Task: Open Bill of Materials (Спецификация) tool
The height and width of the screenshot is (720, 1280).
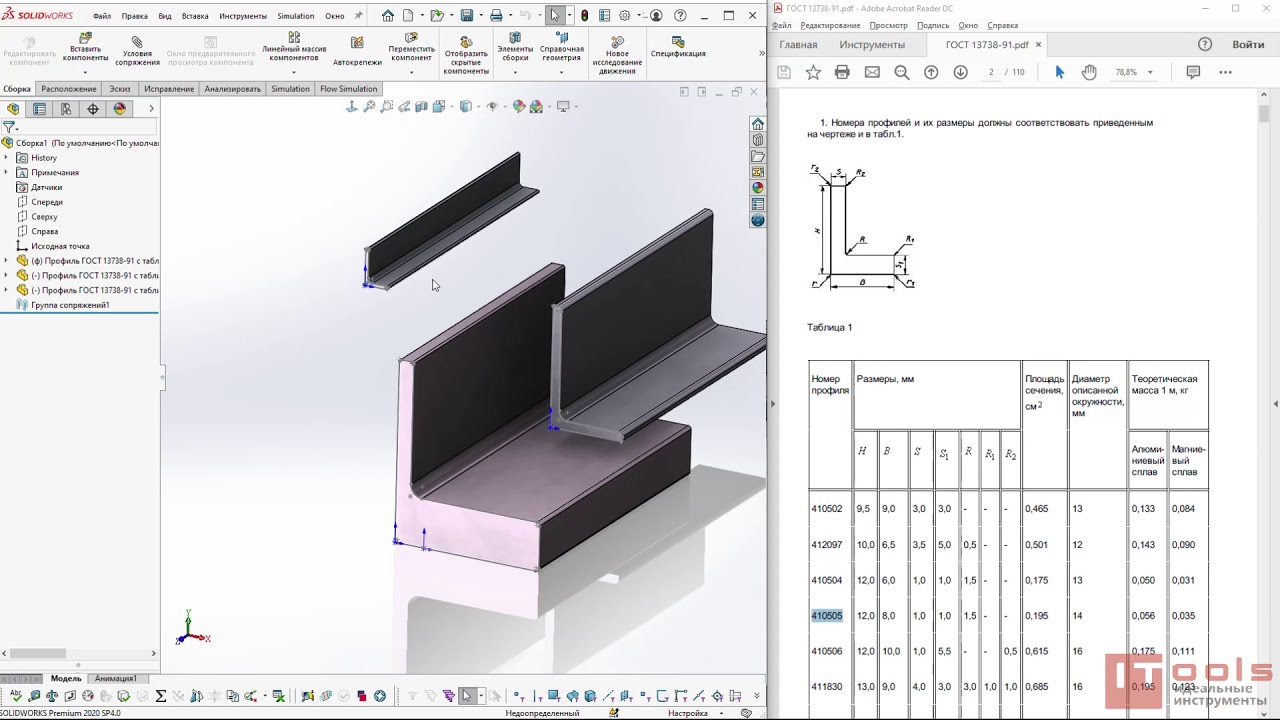Action: click(x=678, y=48)
